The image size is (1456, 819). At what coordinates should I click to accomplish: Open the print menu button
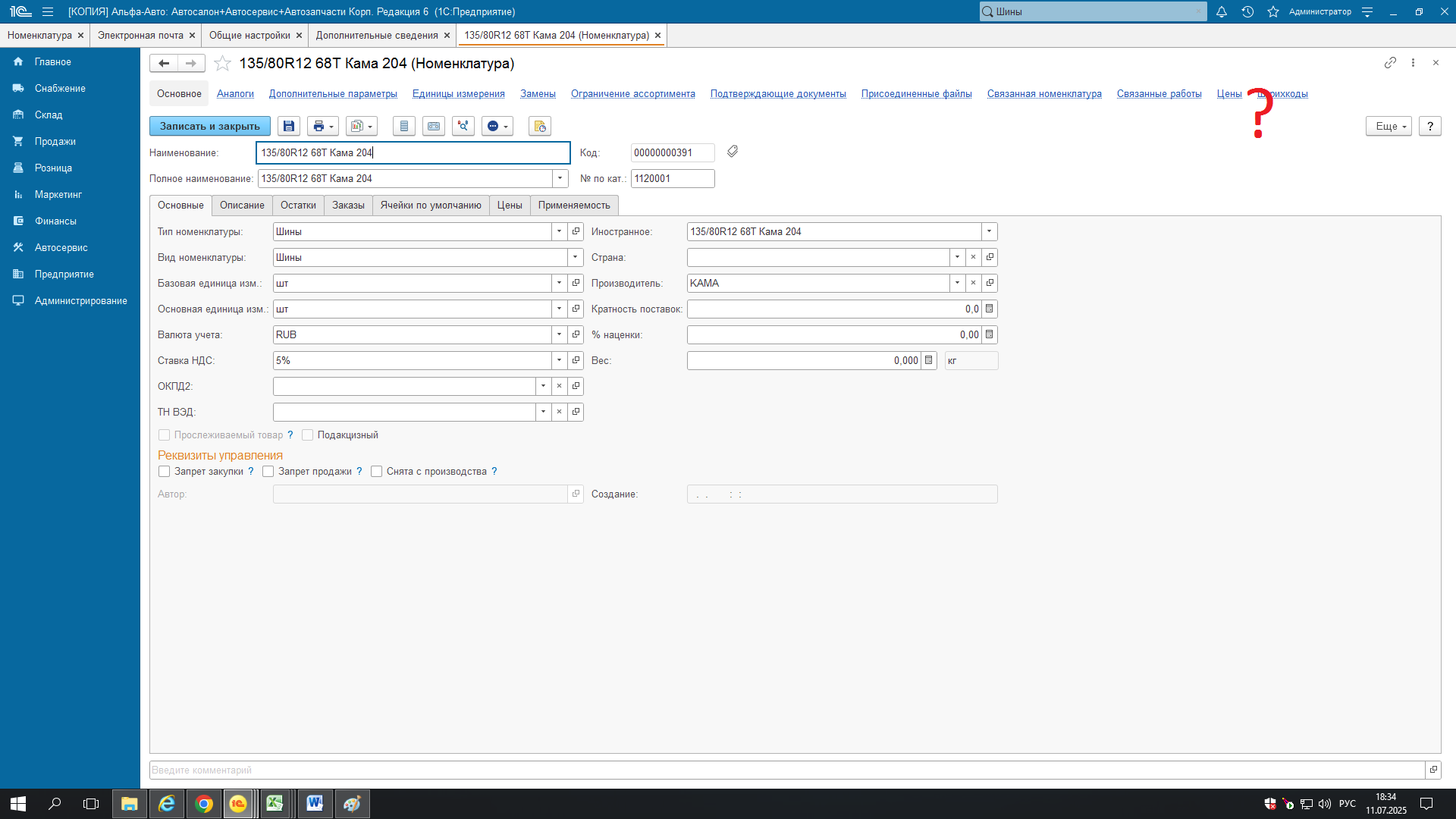[x=323, y=126]
